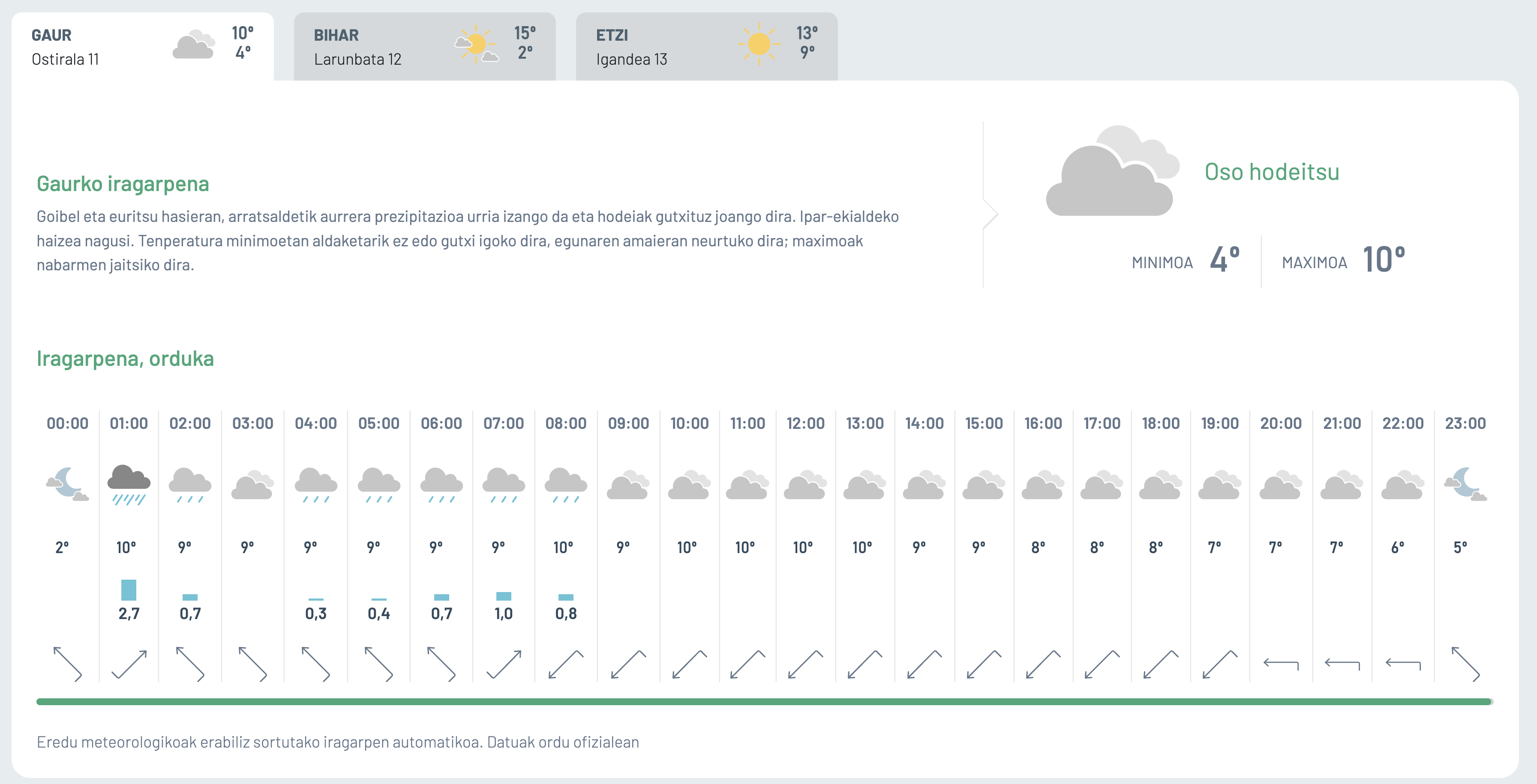The image size is (1537, 784).
Task: Click the 2,7 precipitation bar at 01:00
Action: pos(129,589)
